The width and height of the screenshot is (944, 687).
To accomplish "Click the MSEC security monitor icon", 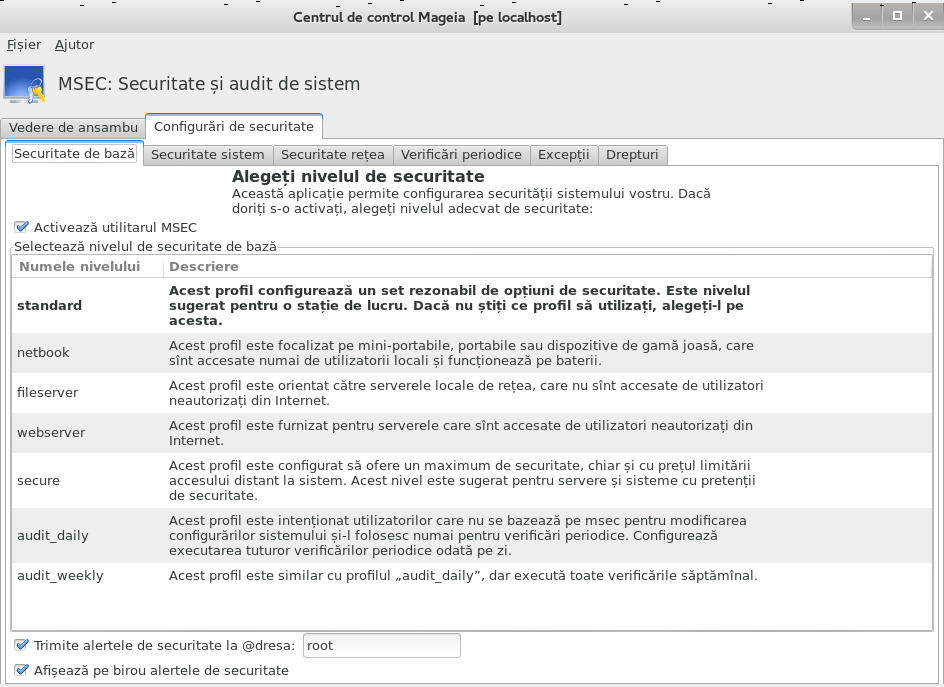I will [25, 84].
